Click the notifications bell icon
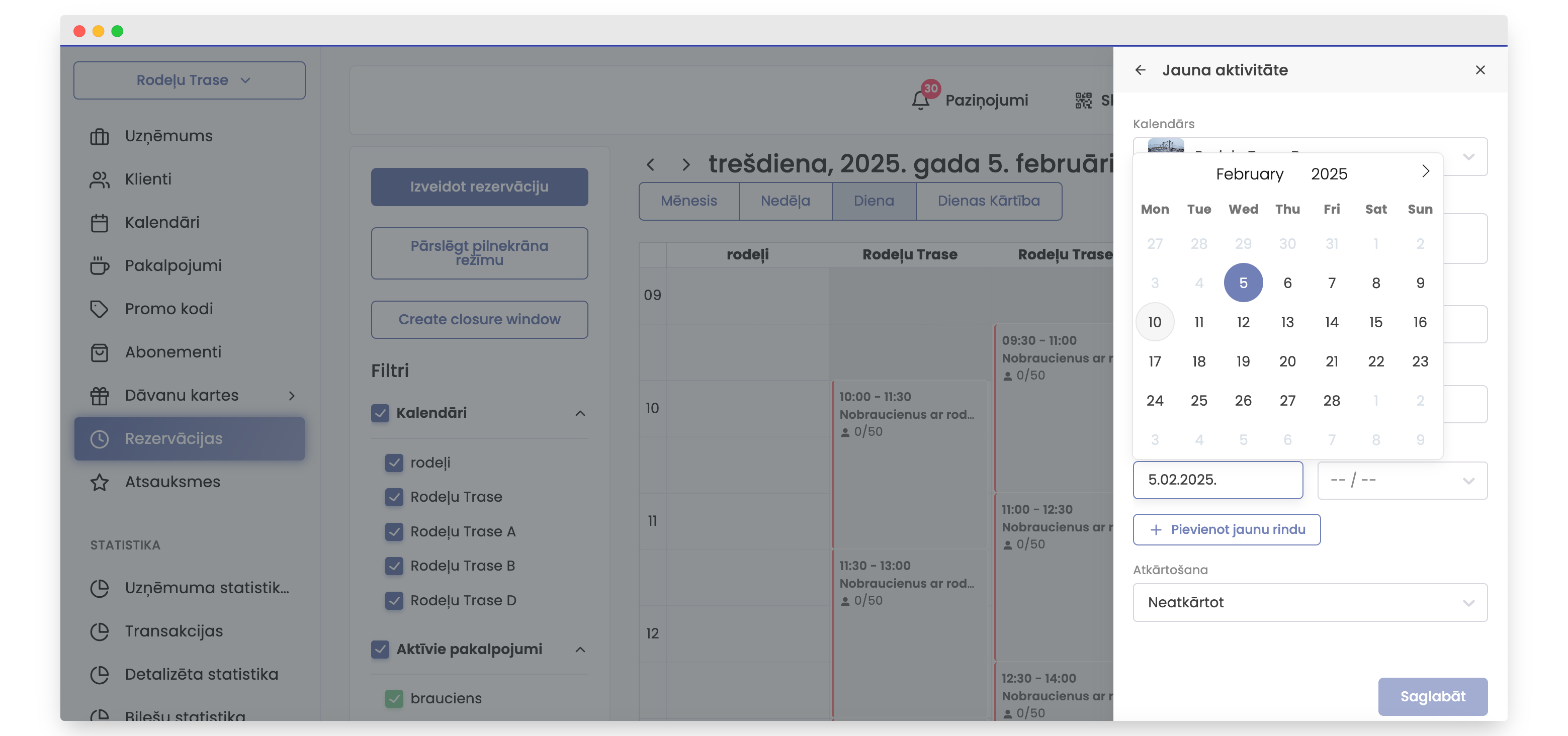 coord(920,101)
